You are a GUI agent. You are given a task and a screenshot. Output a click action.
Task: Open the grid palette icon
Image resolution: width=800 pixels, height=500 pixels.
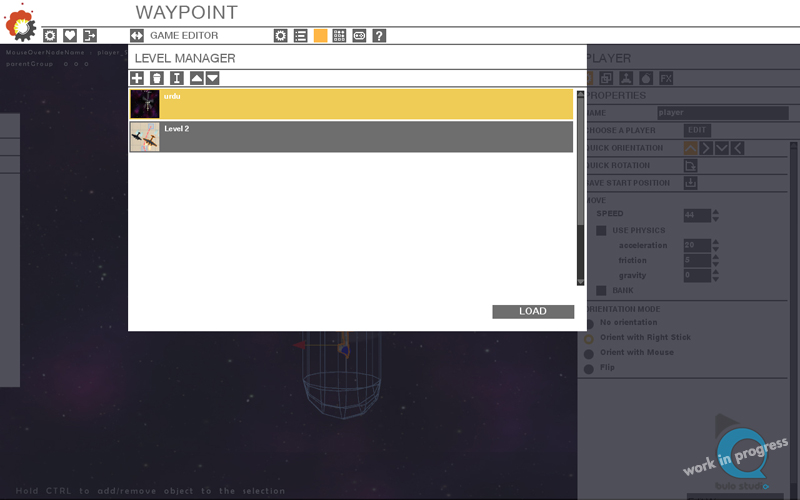(339, 36)
